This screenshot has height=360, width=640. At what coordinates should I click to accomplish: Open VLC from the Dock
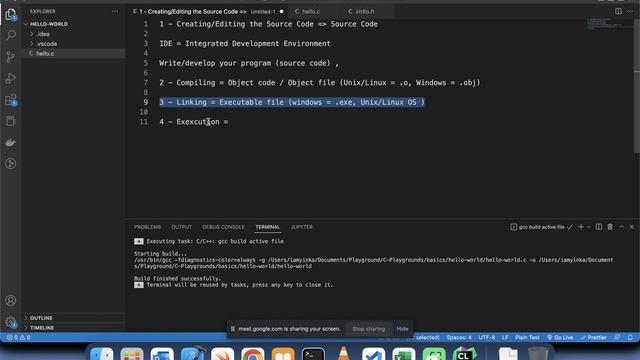point(343,353)
